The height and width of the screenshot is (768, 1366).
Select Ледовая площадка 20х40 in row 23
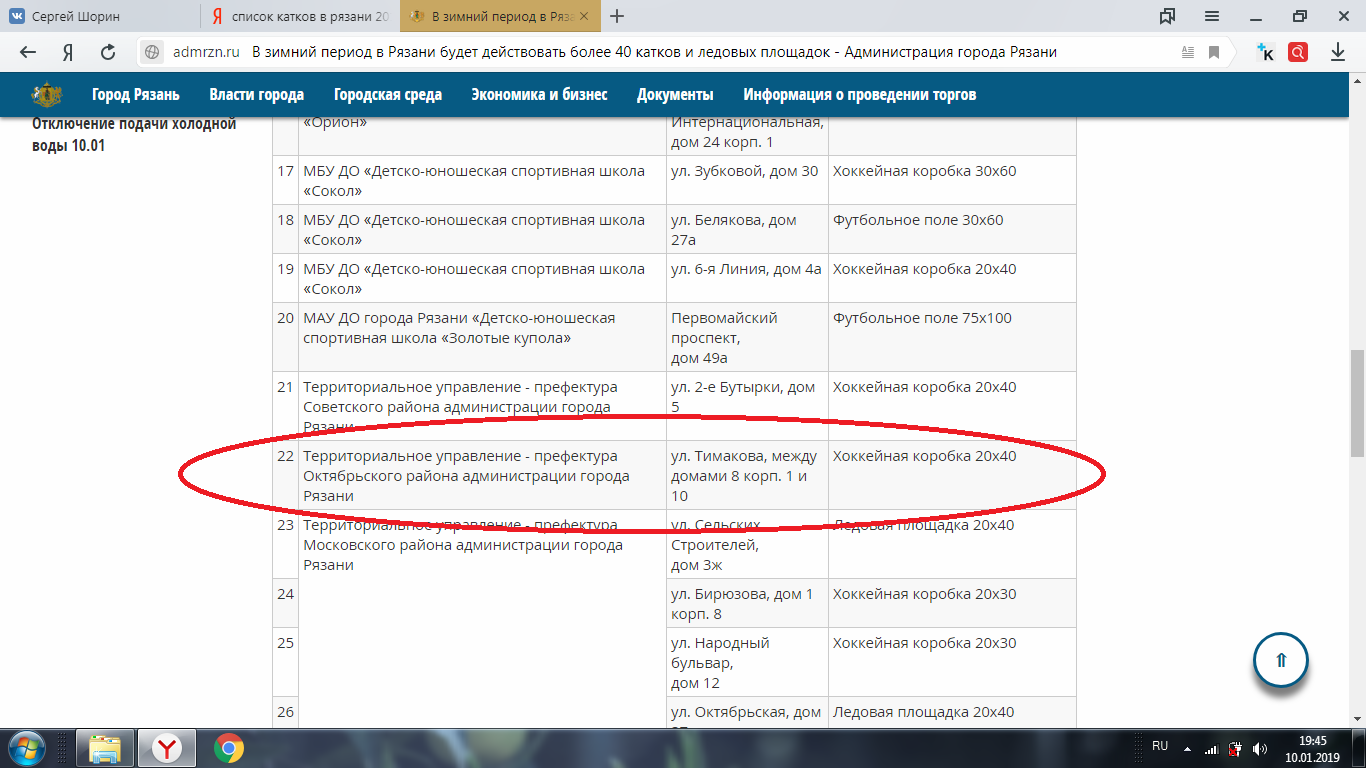point(952,544)
